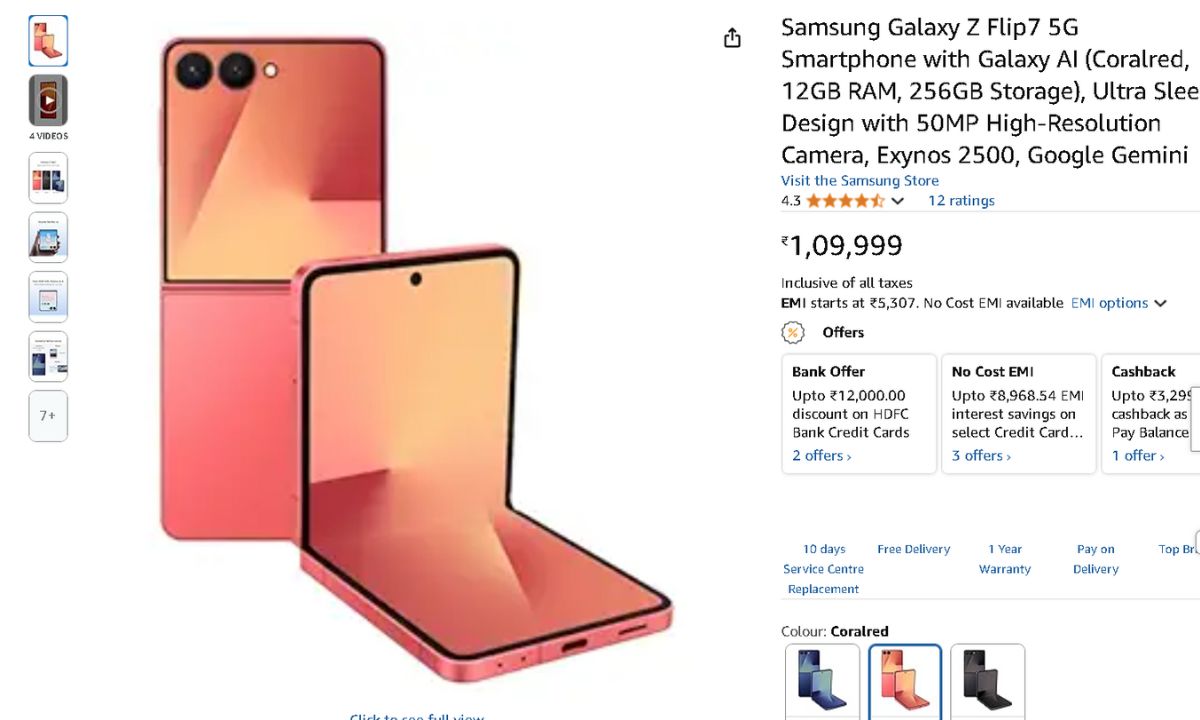This screenshot has width=1200, height=720.
Task: Open 3 offers under No Cost EMI
Action: click(x=981, y=456)
